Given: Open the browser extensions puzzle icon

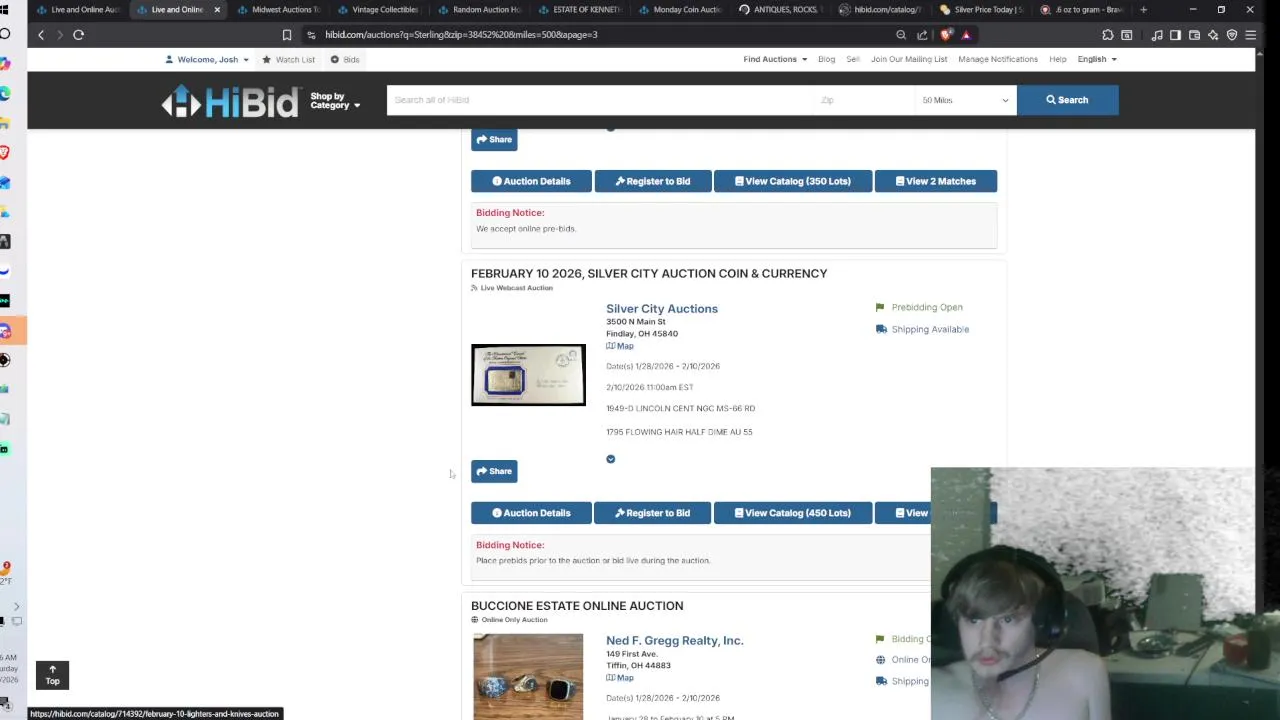Looking at the screenshot, I should [x=1108, y=35].
